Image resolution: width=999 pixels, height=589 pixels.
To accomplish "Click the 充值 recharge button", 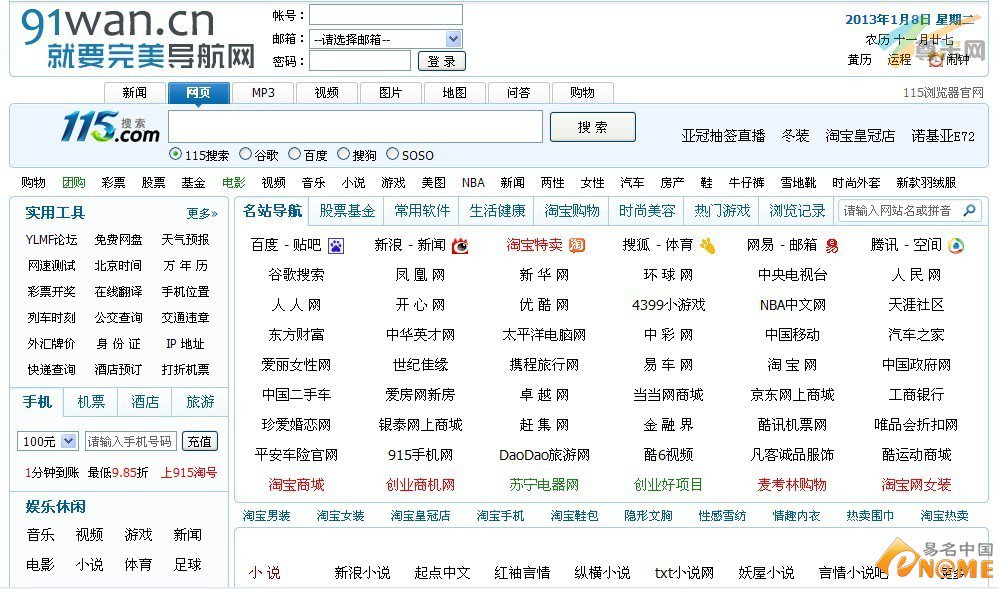I will 200,441.
